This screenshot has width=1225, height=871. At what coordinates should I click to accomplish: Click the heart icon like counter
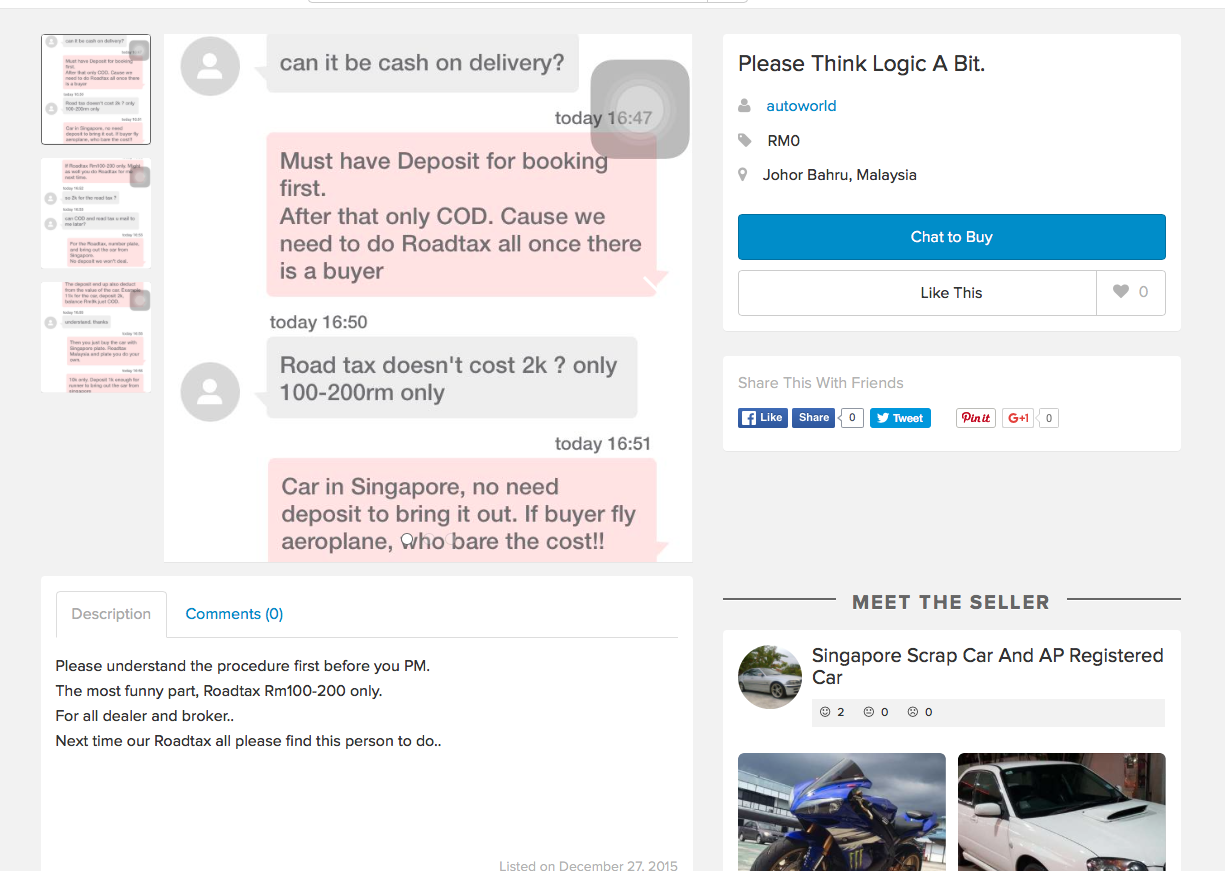coord(1130,292)
